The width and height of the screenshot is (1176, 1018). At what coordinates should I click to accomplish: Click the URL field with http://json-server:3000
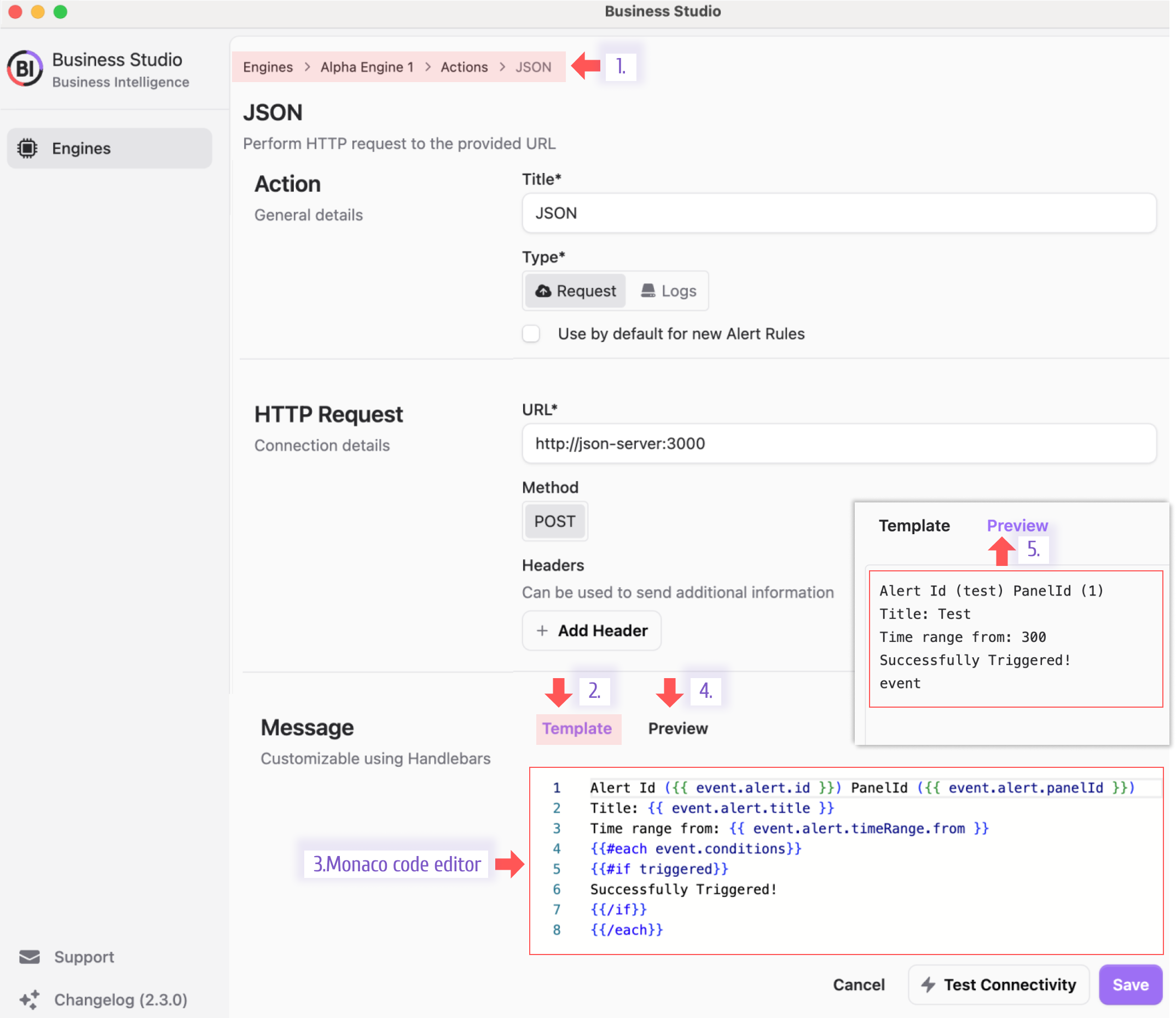pos(839,444)
